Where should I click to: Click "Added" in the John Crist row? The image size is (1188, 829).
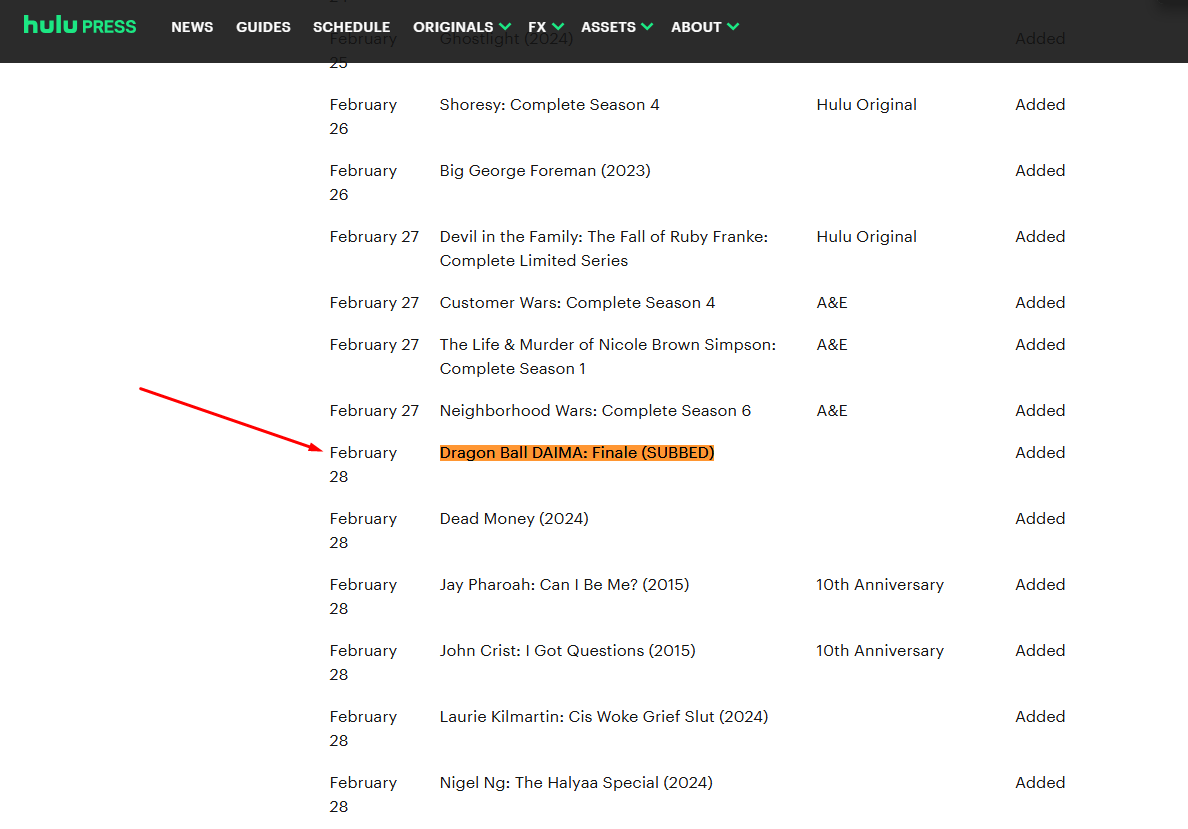tap(1040, 650)
